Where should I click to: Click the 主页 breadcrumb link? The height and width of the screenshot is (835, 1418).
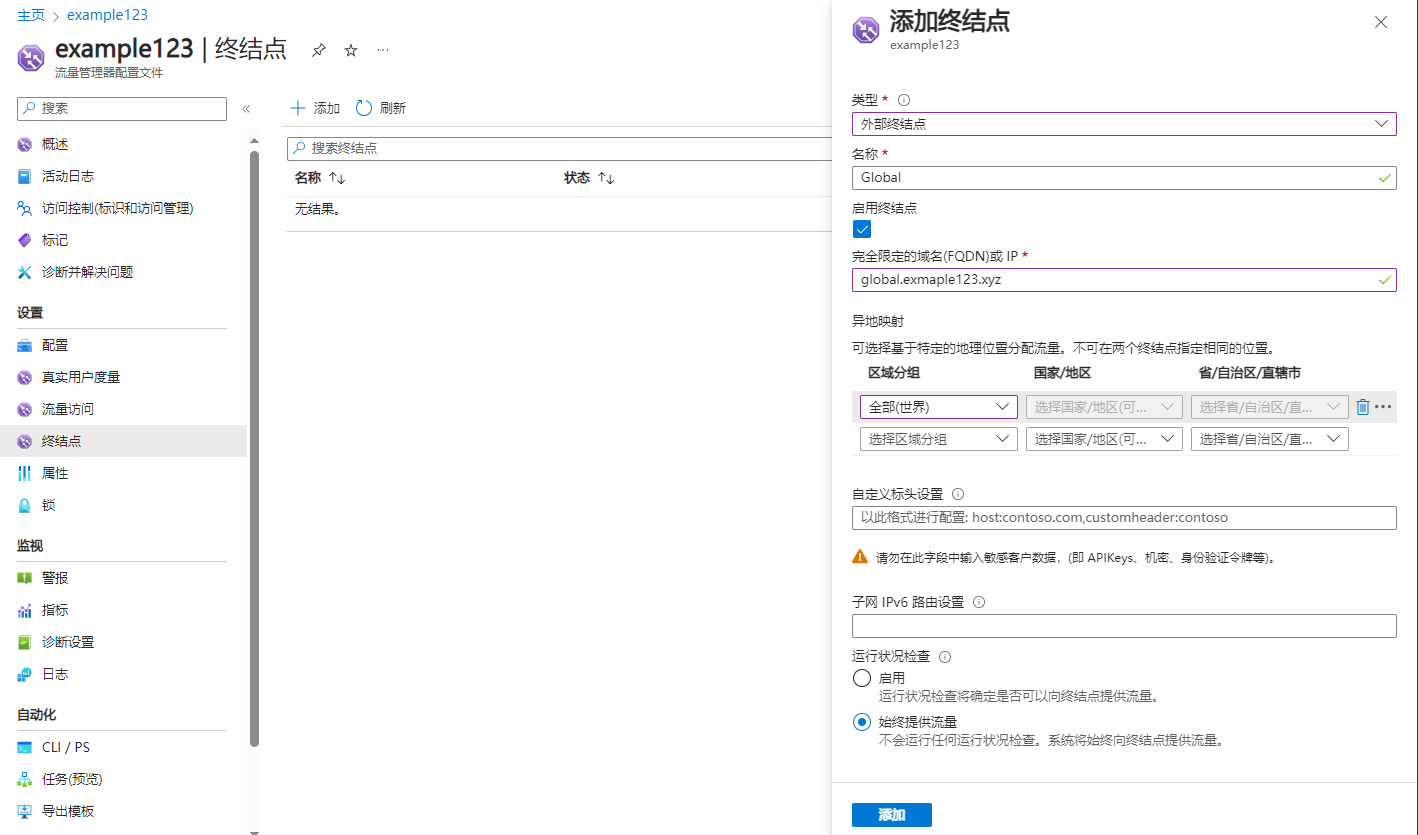pyautogui.click(x=31, y=15)
